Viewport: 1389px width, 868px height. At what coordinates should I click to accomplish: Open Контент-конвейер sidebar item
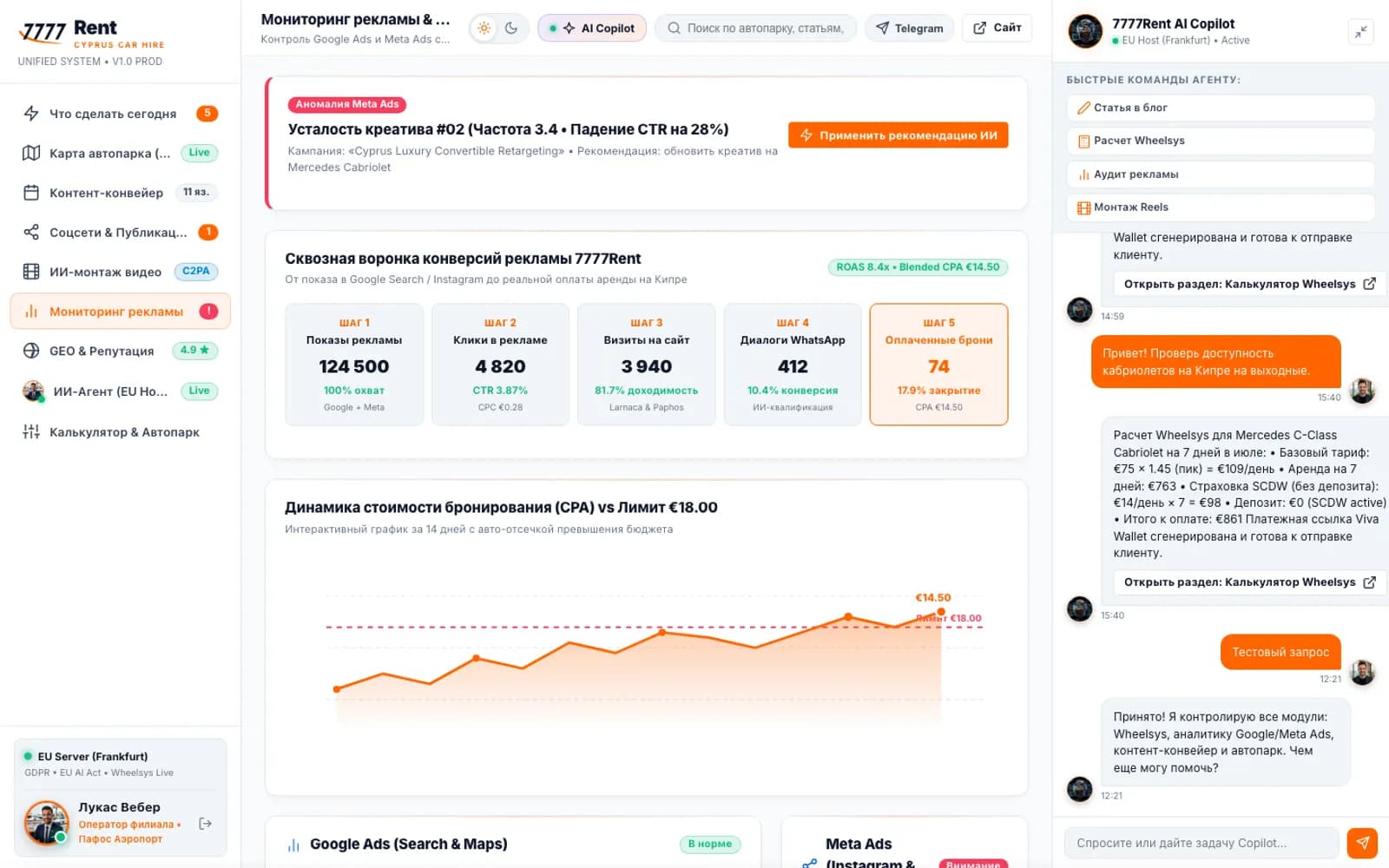tap(120, 193)
